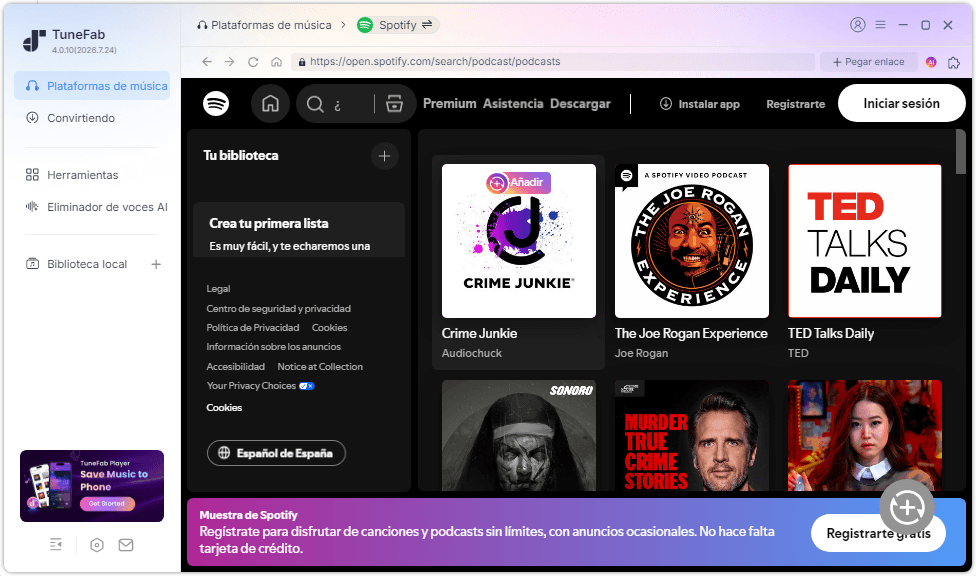Open the hamburger menu icon
The height and width of the screenshot is (576, 976).
880,25
